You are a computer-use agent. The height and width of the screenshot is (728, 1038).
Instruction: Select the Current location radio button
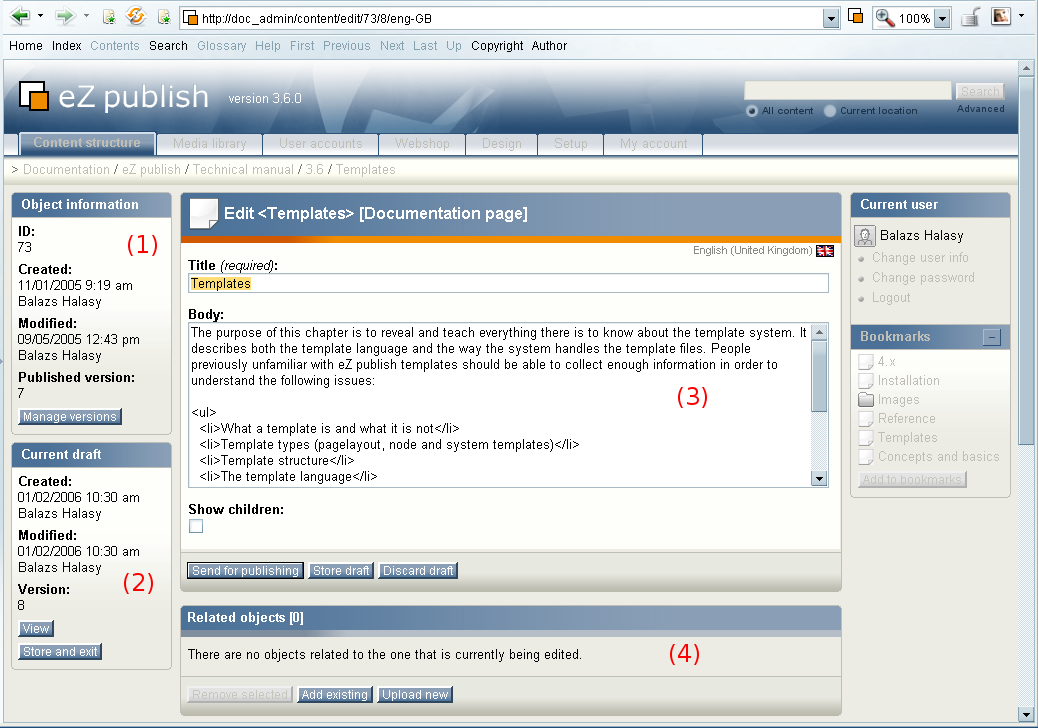click(829, 111)
